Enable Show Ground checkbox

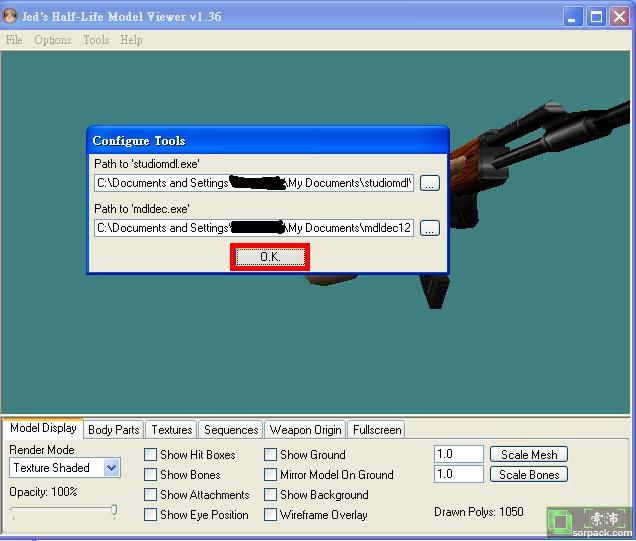pos(271,455)
